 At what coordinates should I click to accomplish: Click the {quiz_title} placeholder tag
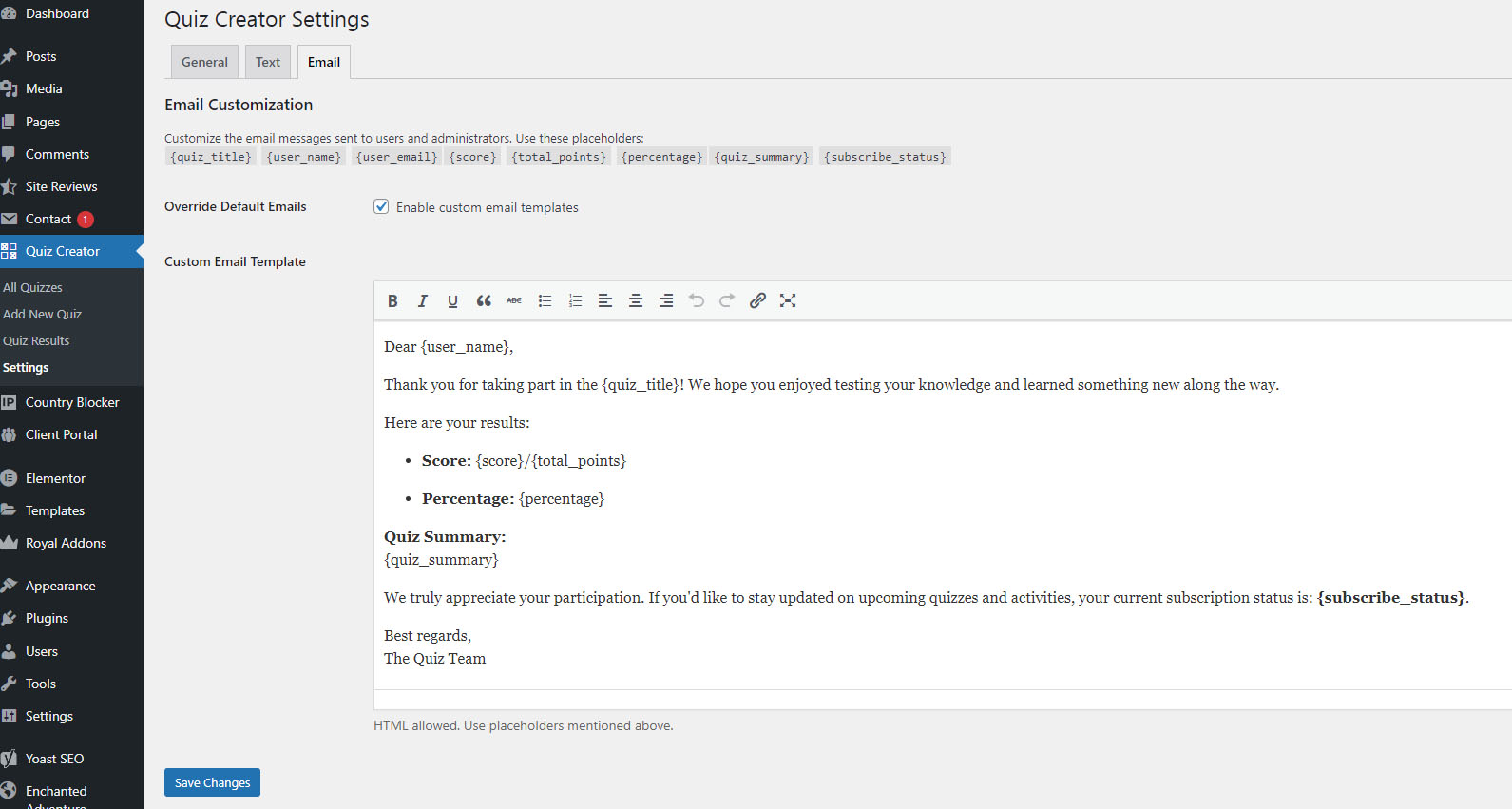tap(211, 157)
